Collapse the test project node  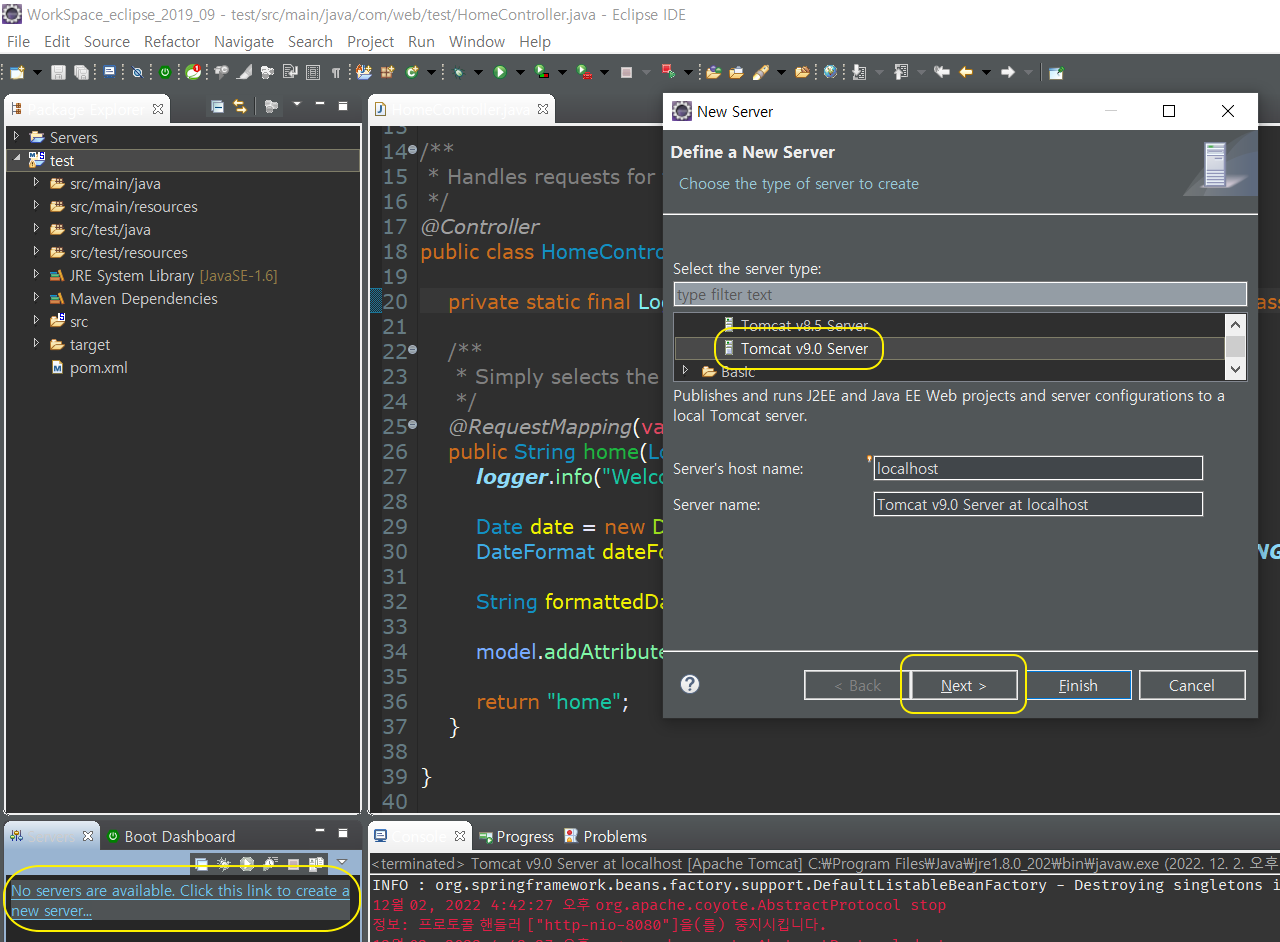coord(16,159)
